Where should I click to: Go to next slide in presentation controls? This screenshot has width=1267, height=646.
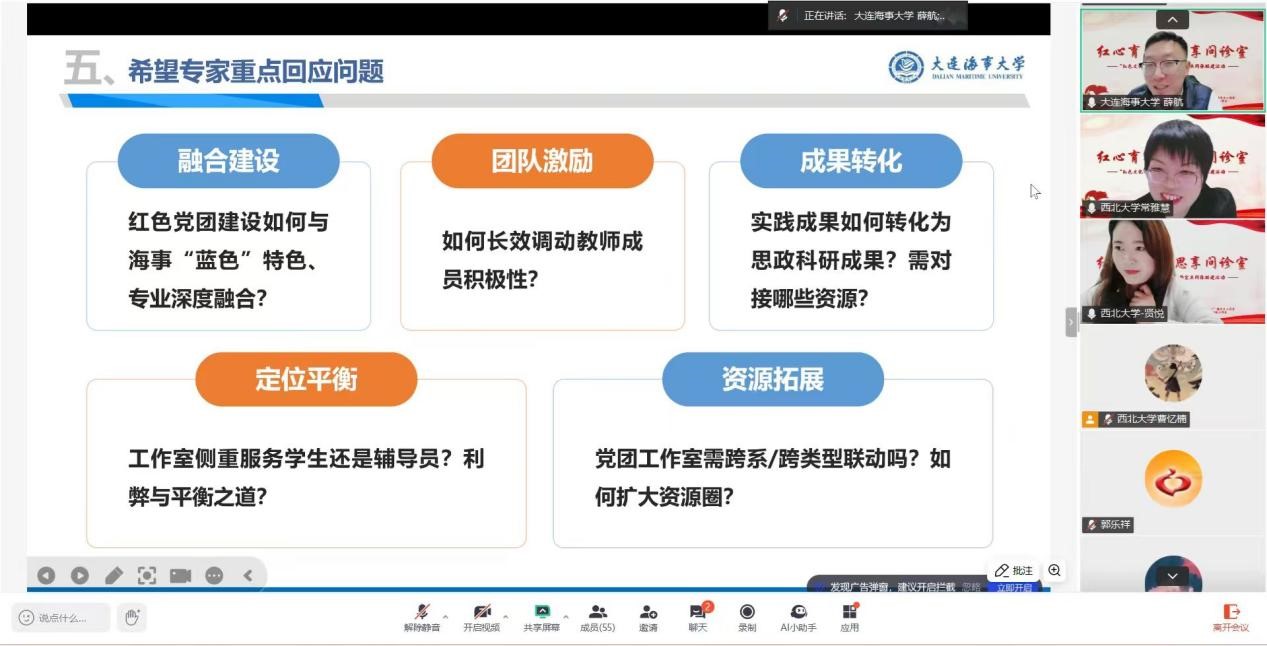80,575
